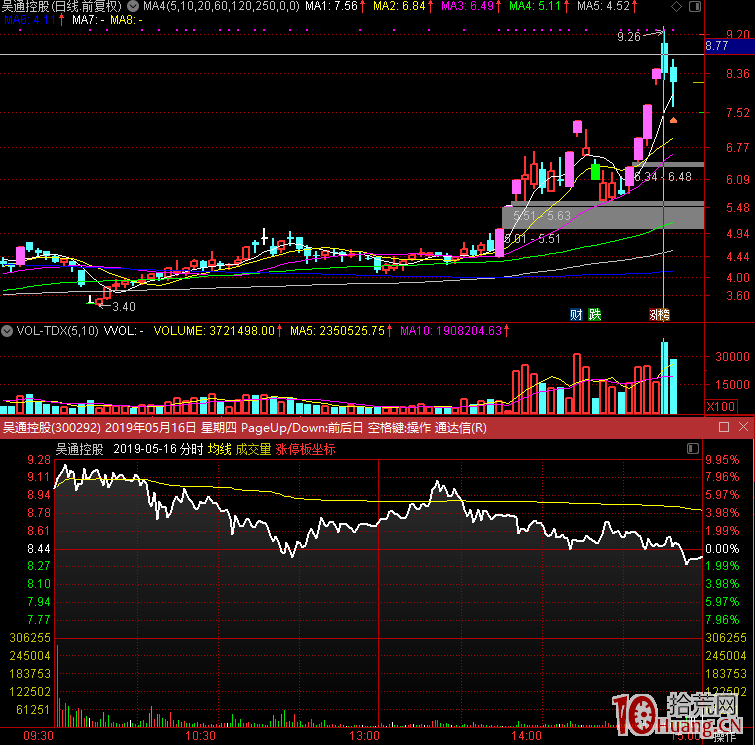Click the MA3: 6.49 value
This screenshot has height=745, width=755.
pyautogui.click(x=470, y=6)
